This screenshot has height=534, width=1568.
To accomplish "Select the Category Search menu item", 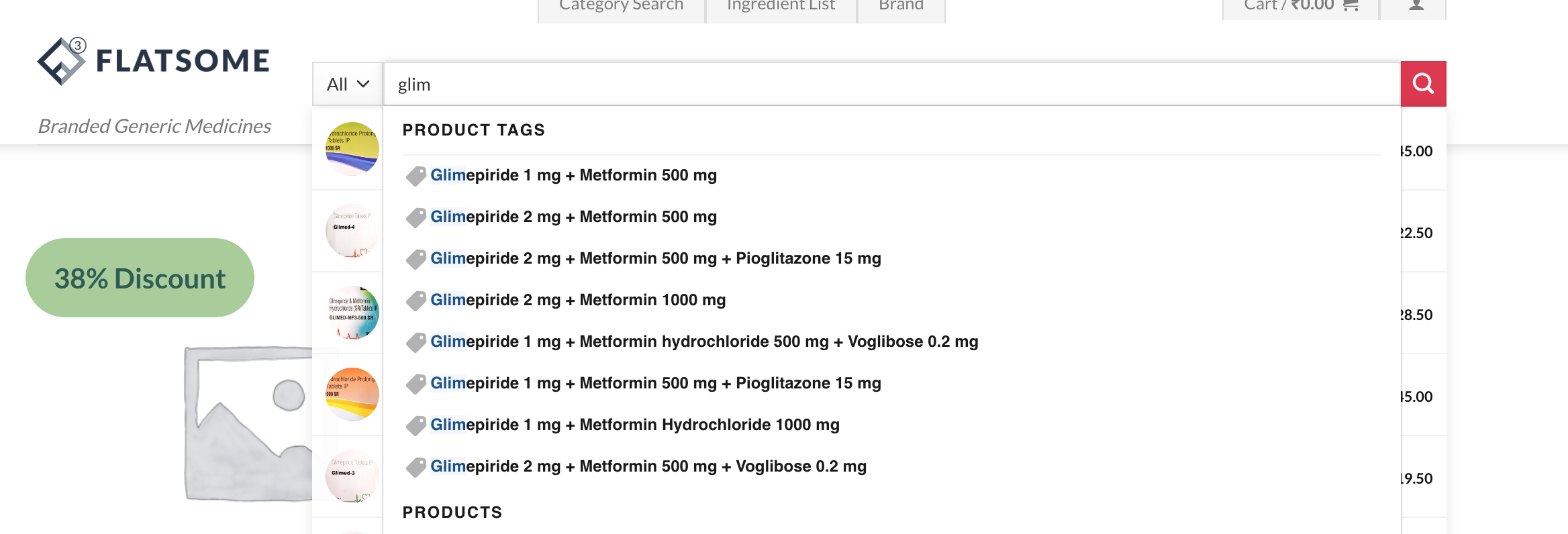I will tap(621, 5).
